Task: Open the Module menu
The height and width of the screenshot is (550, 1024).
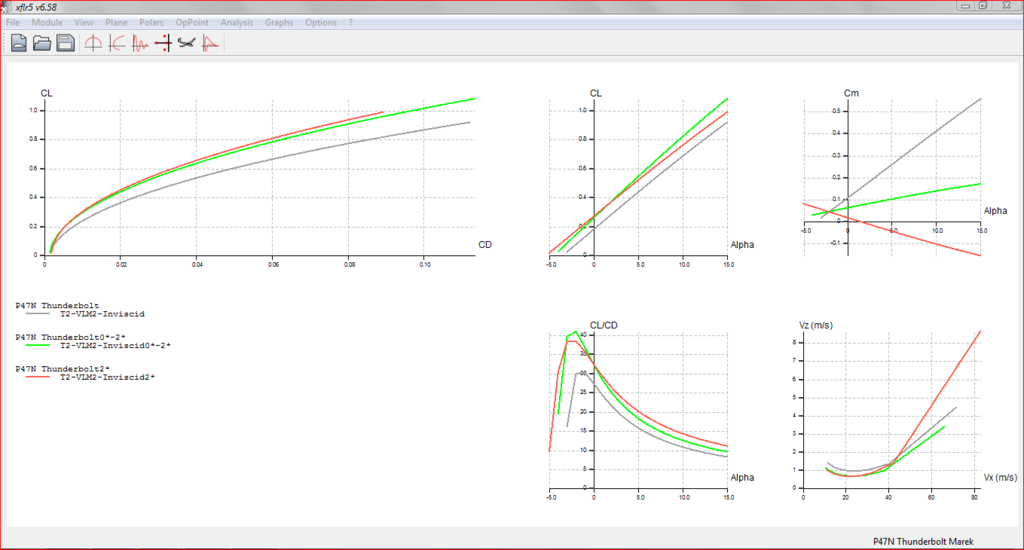Action: (46, 22)
